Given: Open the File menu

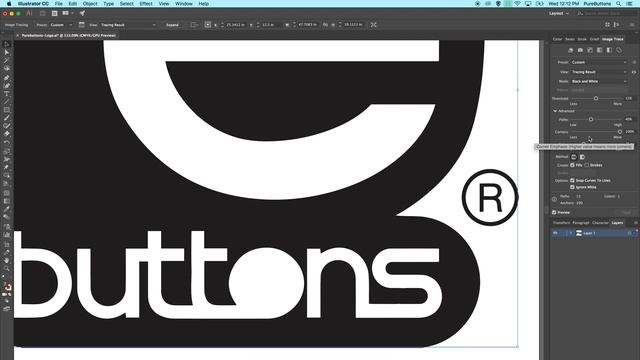Looking at the screenshot, I should 59,4.
